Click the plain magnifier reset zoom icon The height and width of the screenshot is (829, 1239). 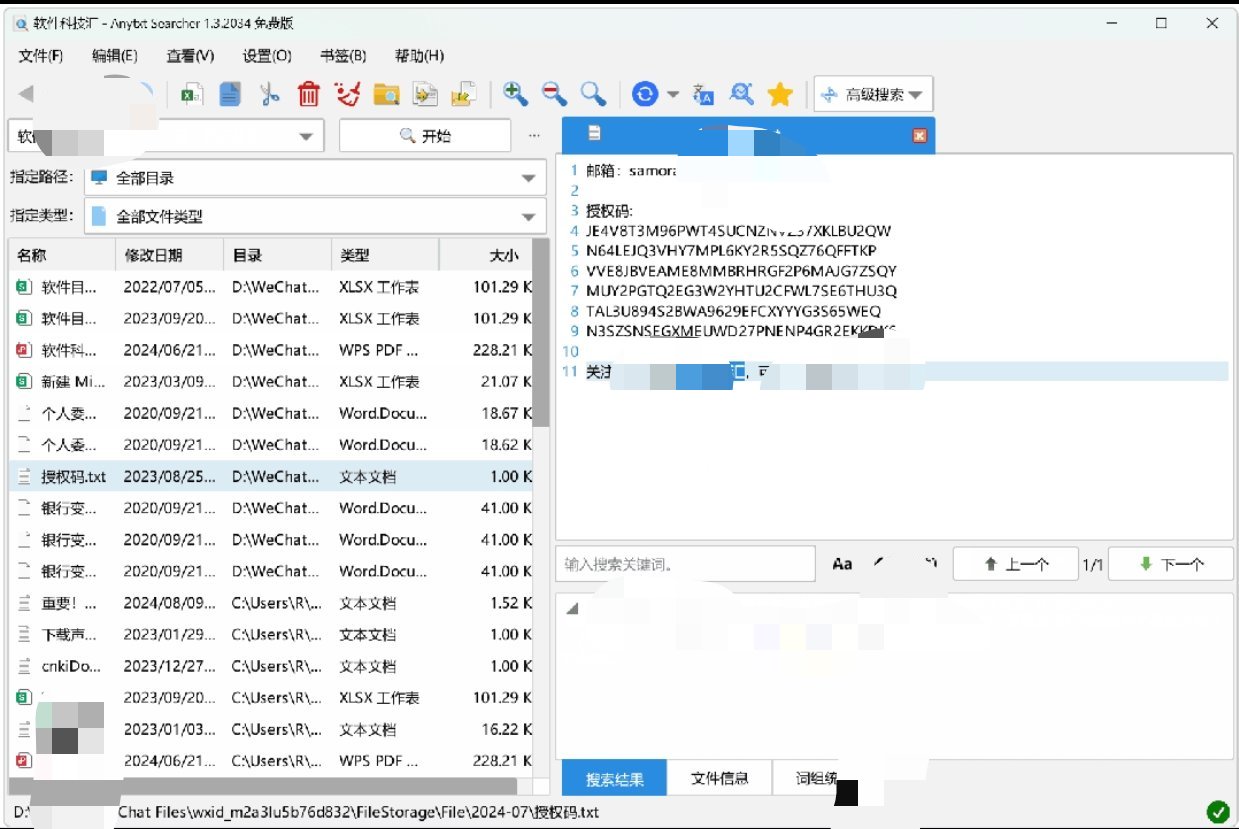(594, 94)
